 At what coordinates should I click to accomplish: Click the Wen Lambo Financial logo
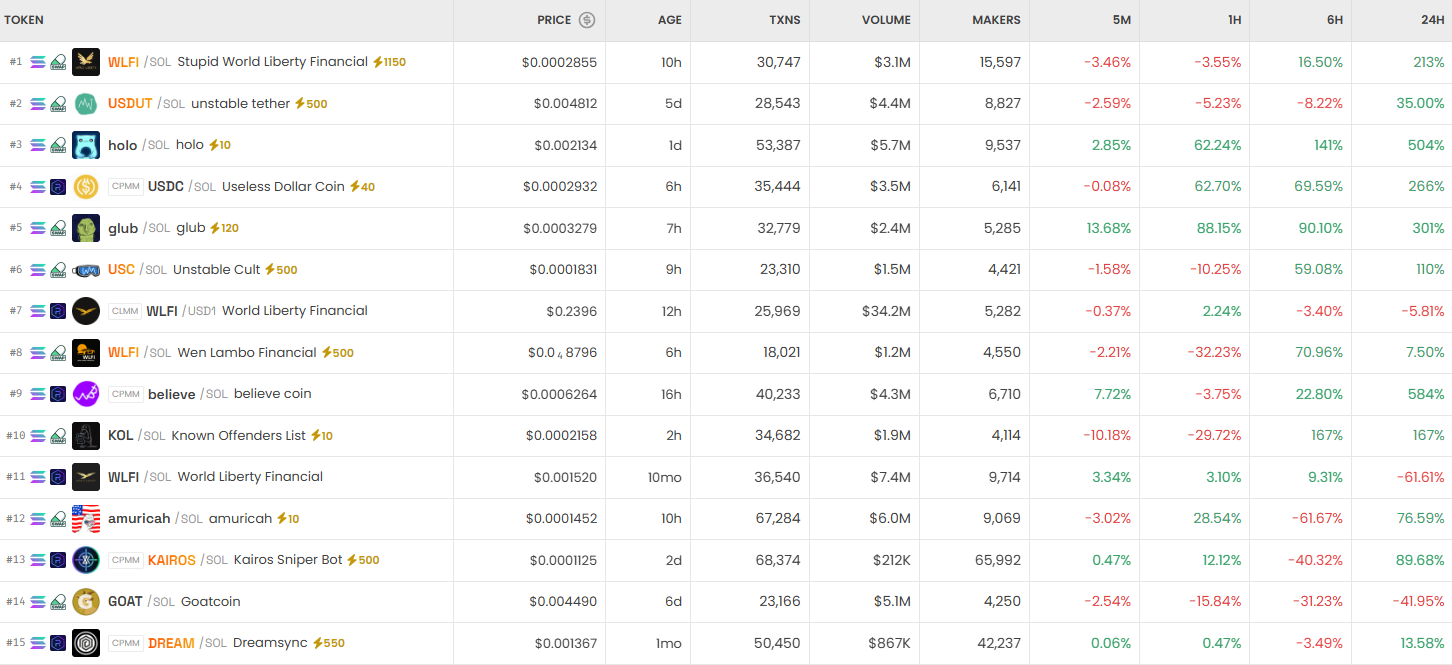click(x=86, y=352)
